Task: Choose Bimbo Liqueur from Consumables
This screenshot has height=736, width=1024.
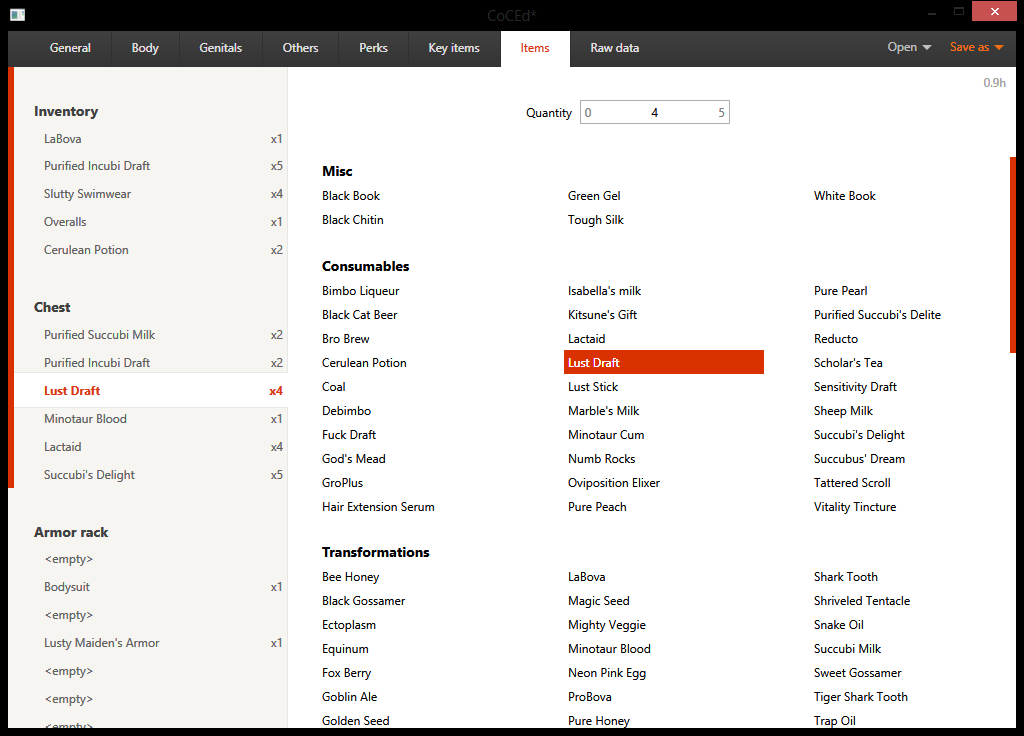Action: (x=361, y=291)
